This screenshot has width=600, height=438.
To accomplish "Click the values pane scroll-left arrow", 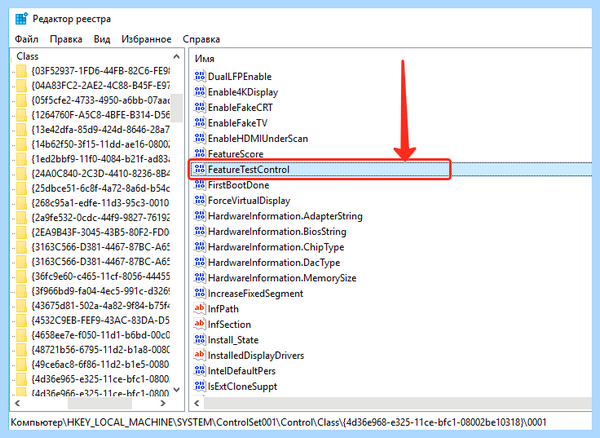I will (x=197, y=403).
